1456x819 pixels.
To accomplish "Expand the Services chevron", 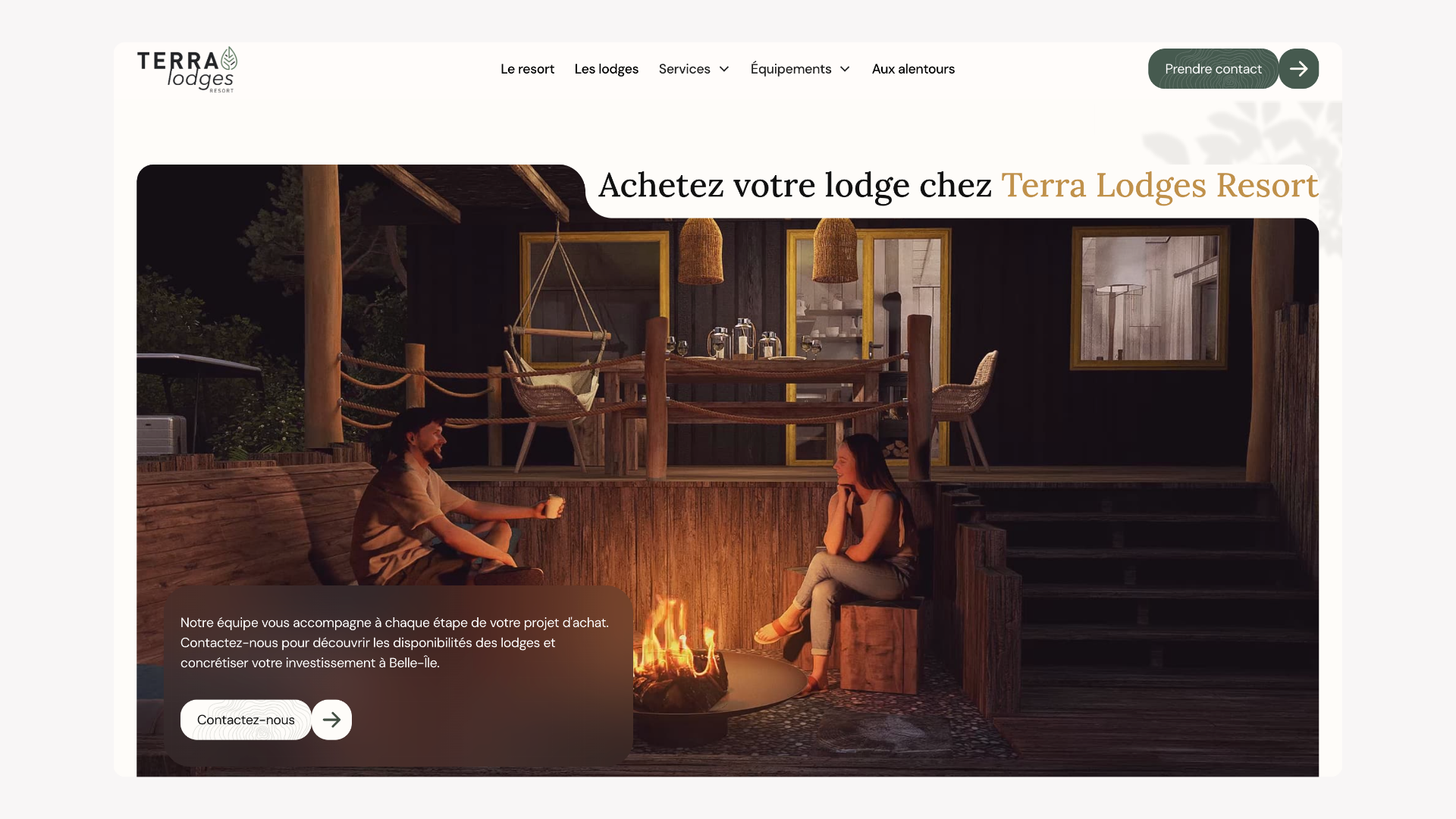I will (x=724, y=69).
